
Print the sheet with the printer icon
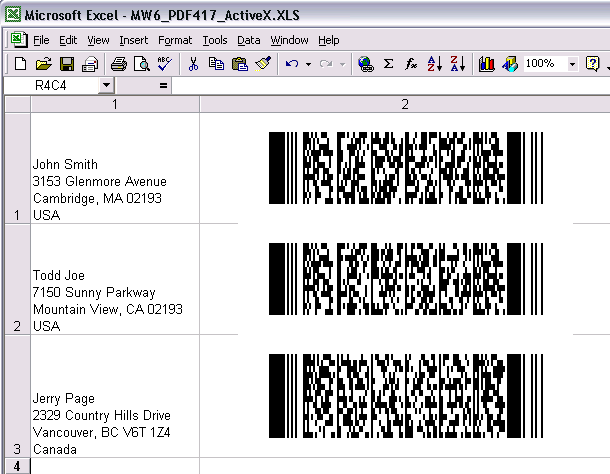119,64
